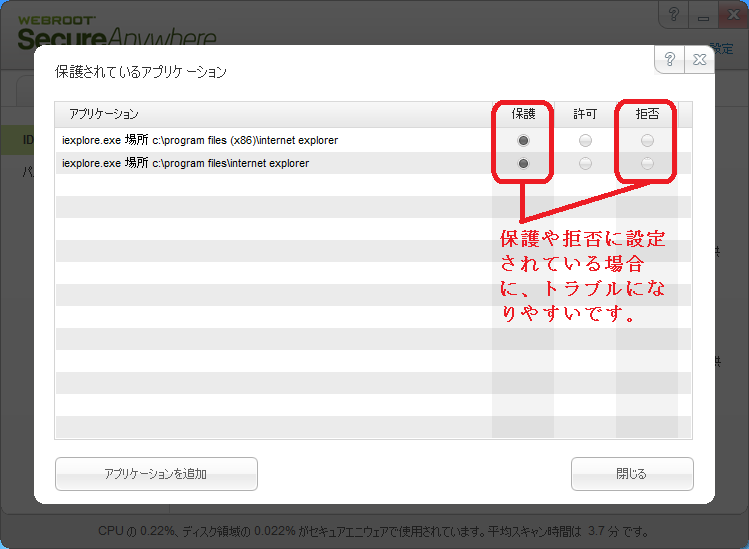Click the アプリケーションを追加 button
Viewport: 749px width, 549px height.
coord(156,474)
